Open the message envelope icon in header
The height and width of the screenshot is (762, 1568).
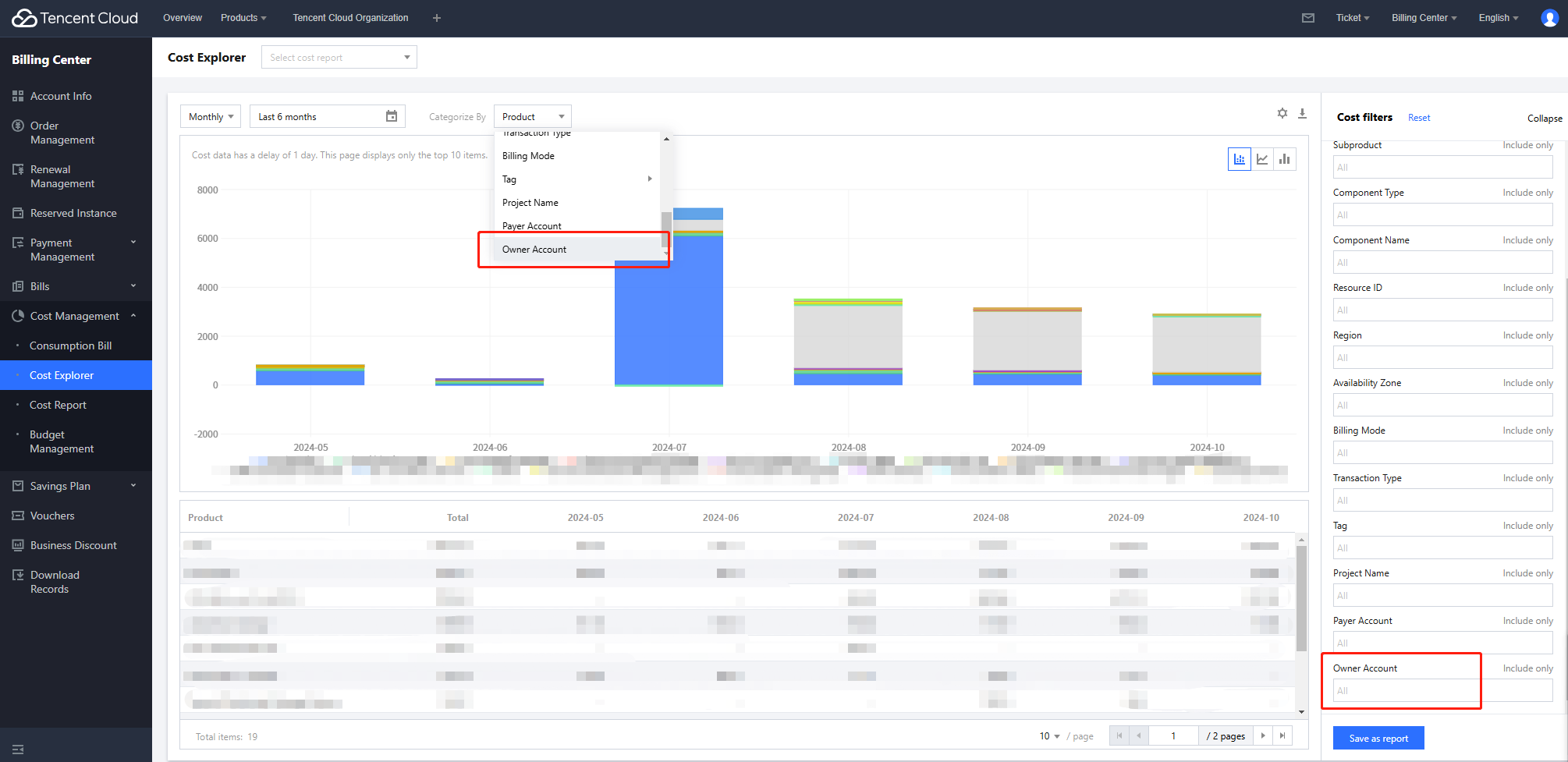click(1308, 18)
